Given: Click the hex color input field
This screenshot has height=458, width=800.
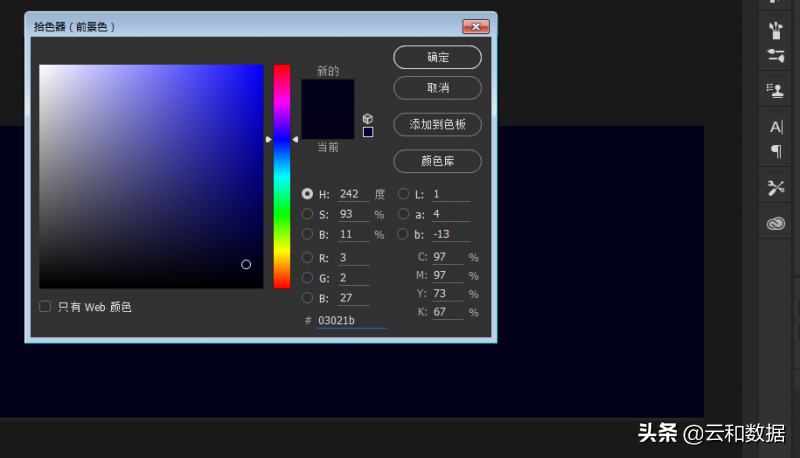Looking at the screenshot, I should click(350, 320).
